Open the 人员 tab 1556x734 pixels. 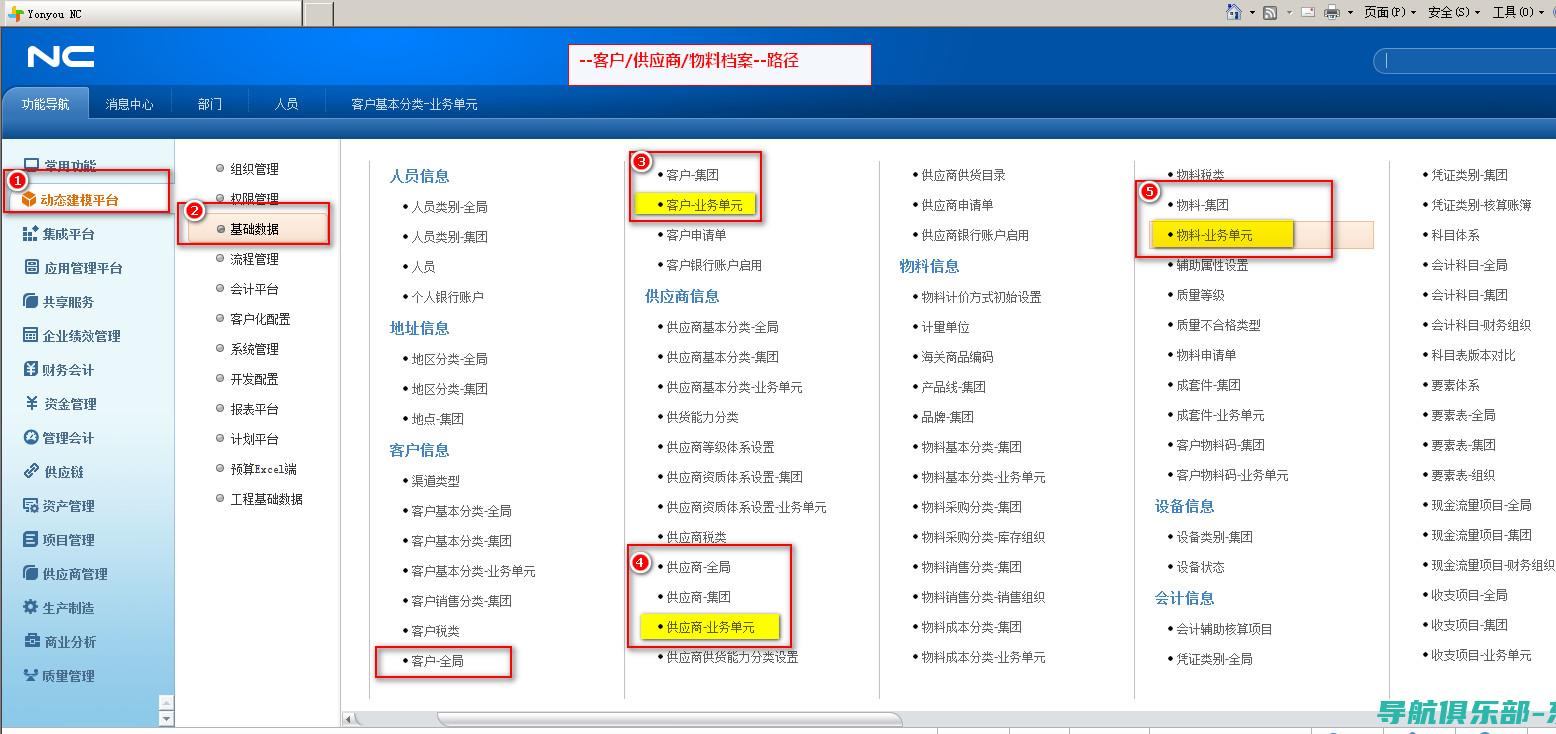[286, 104]
